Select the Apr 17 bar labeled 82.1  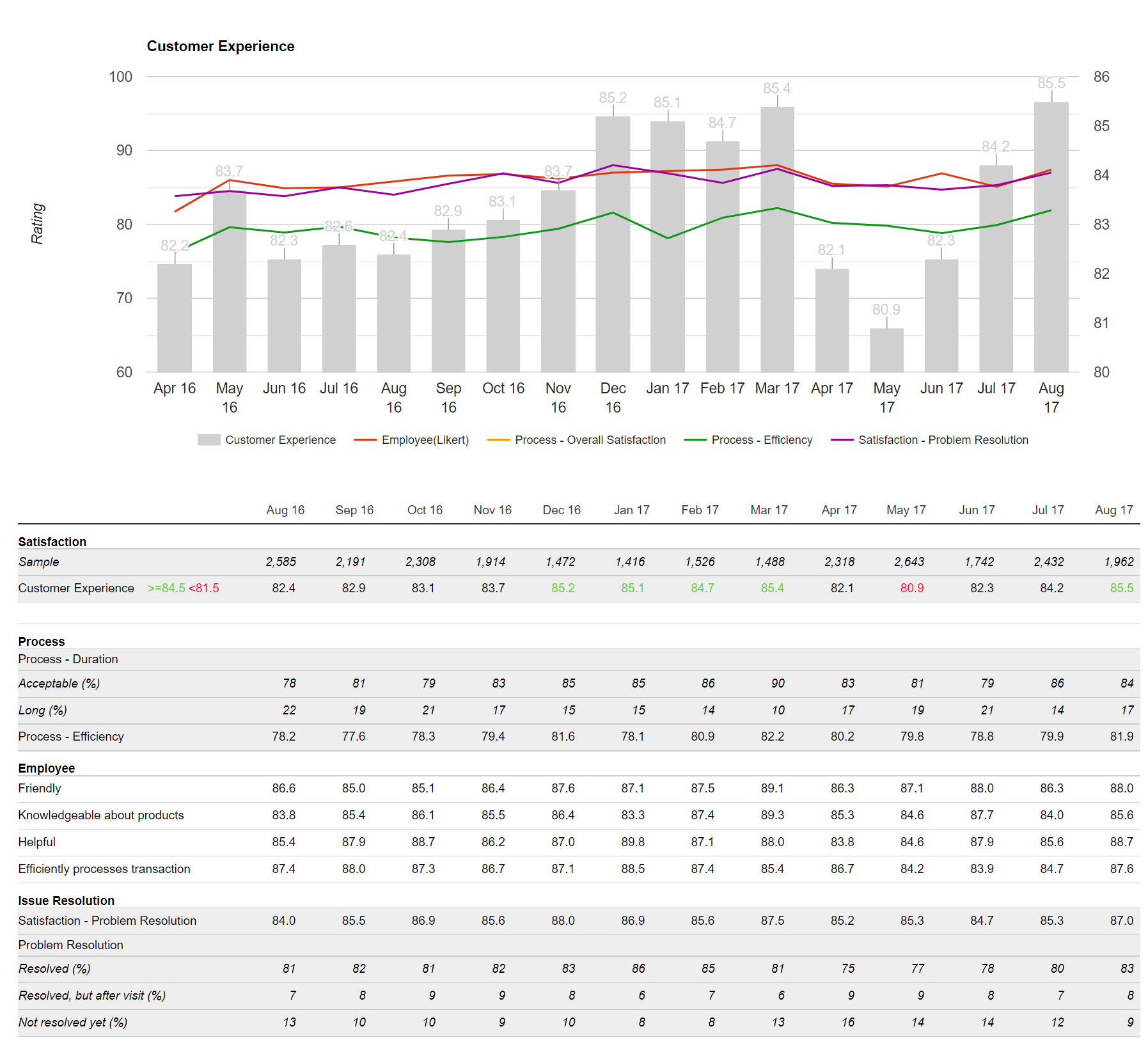(832, 320)
